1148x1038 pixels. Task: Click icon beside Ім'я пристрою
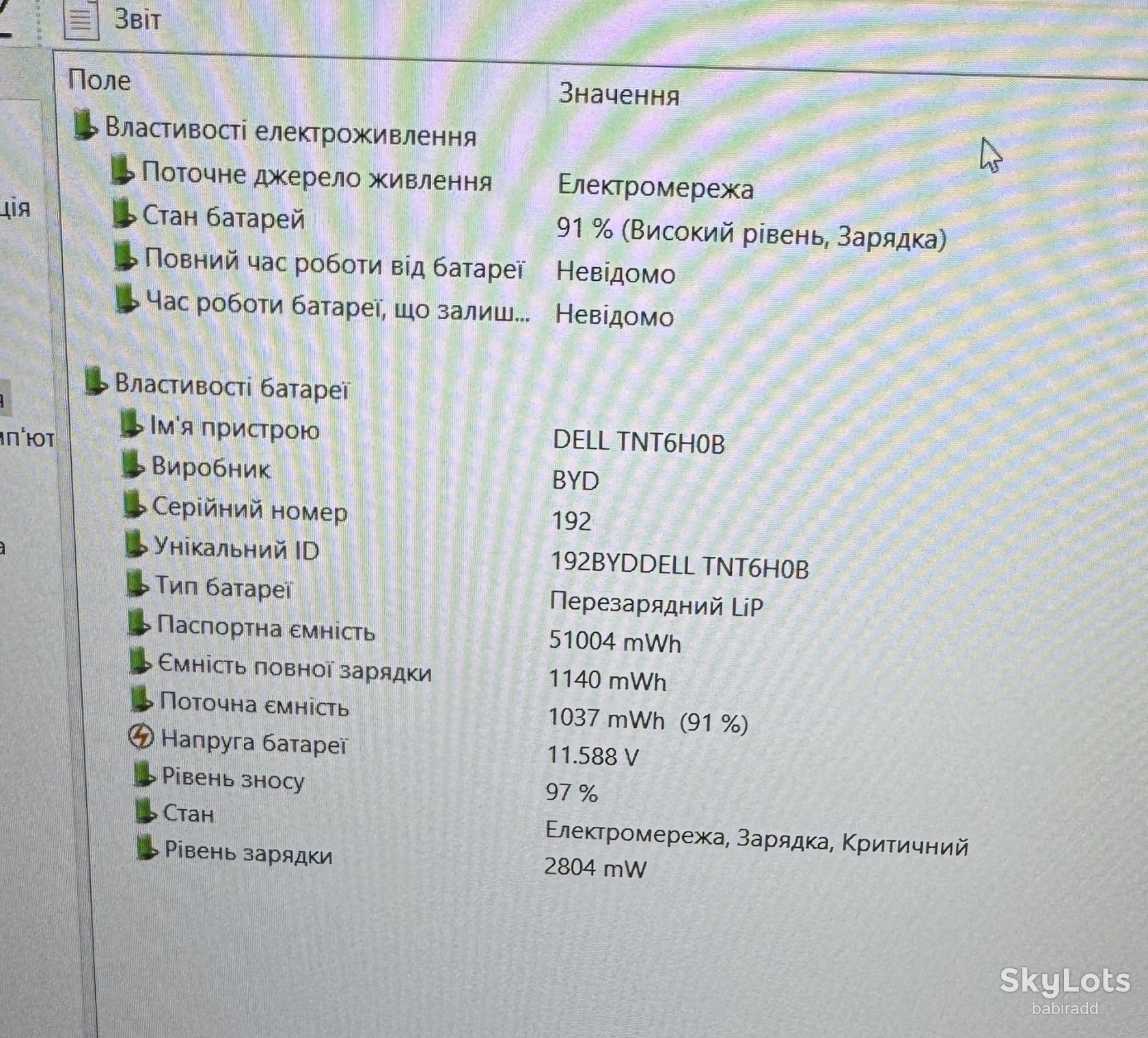[132, 423]
